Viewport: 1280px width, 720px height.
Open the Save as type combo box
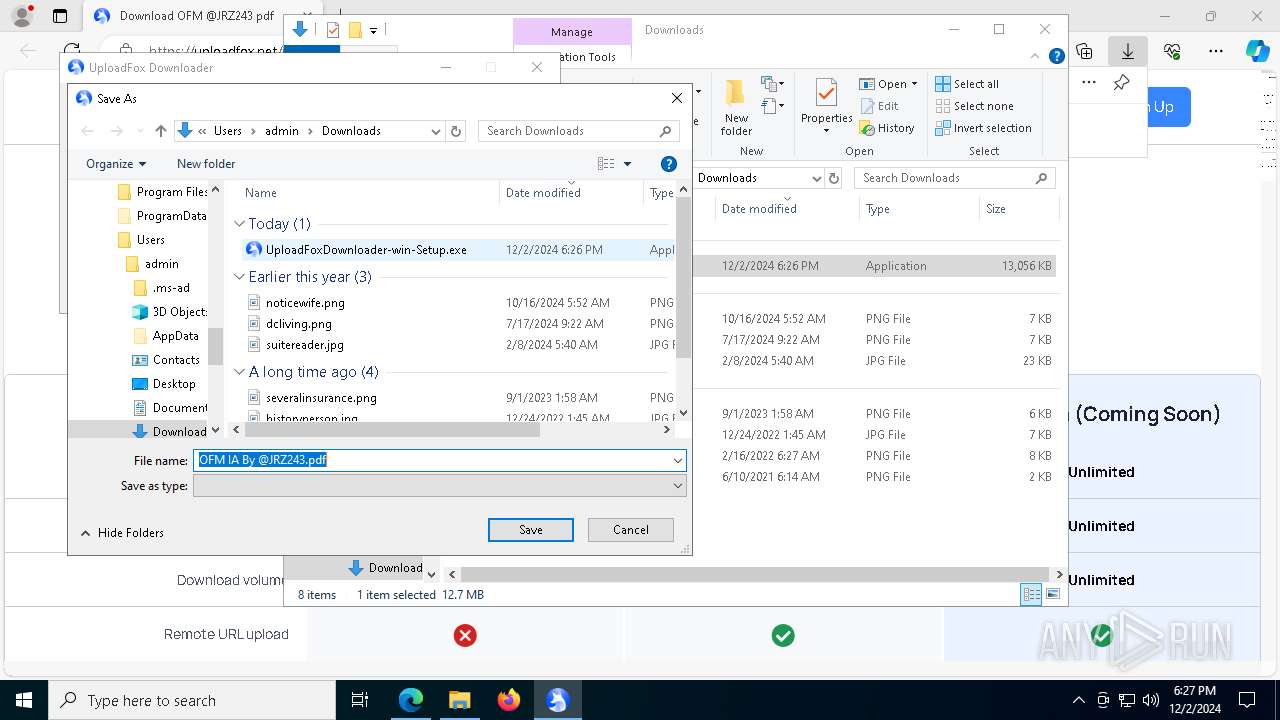coord(440,486)
